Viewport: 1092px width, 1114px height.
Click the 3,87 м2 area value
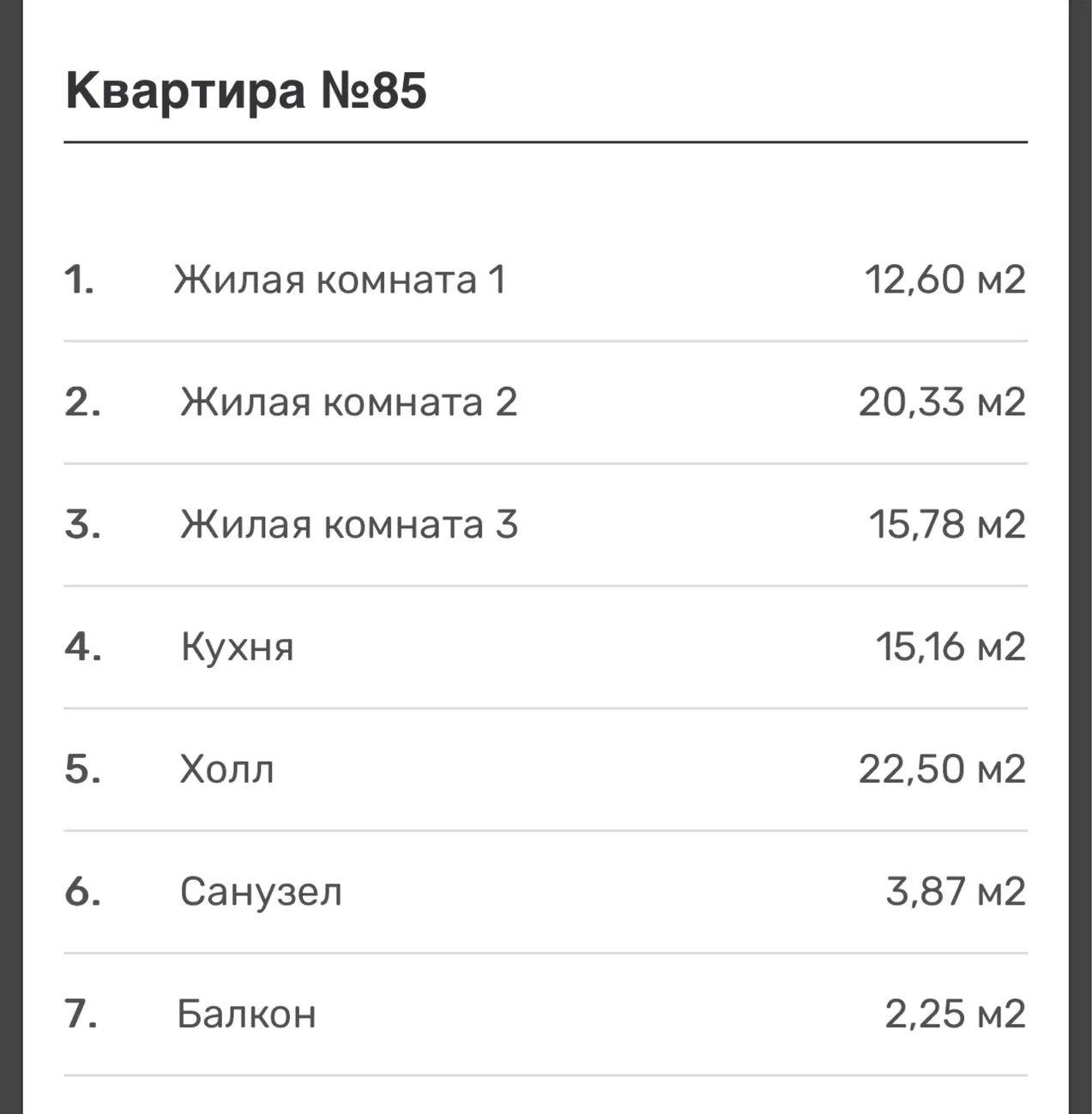956,891
